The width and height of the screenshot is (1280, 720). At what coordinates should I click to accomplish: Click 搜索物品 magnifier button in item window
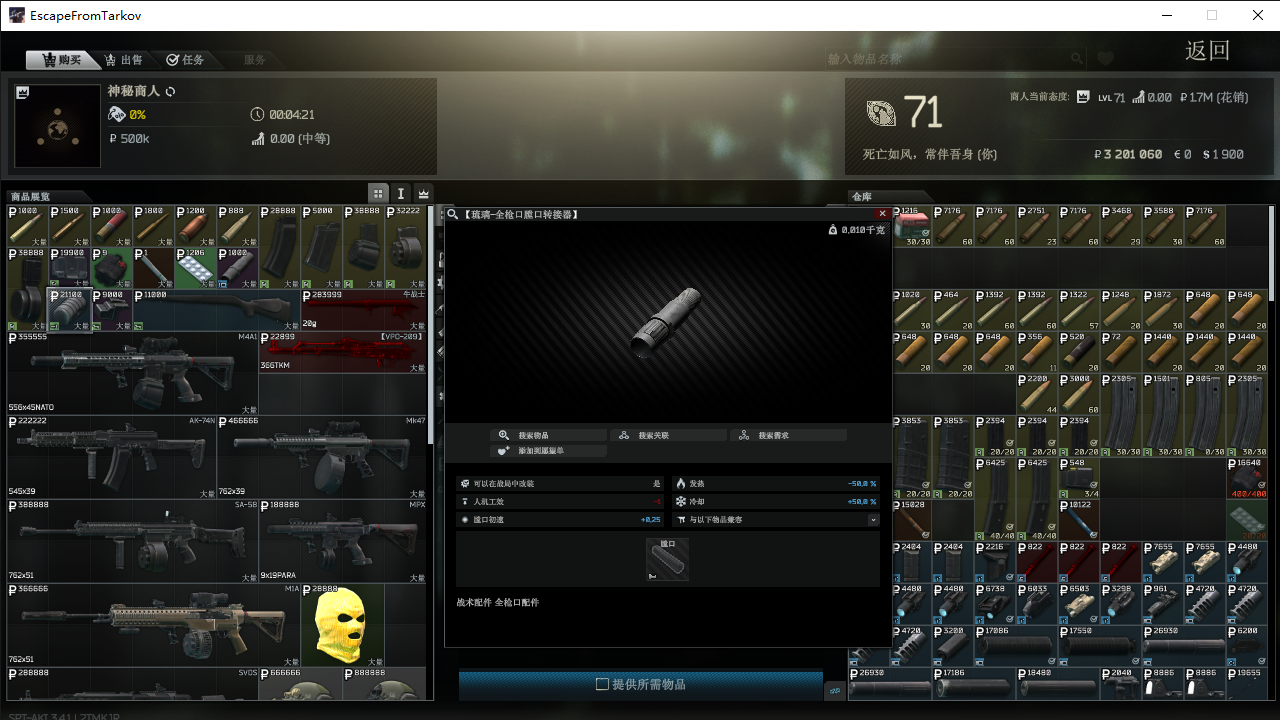(x=548, y=435)
